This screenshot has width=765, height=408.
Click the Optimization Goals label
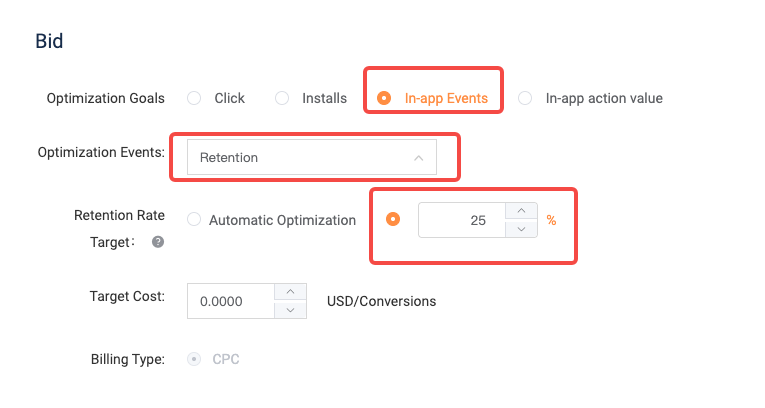click(106, 98)
